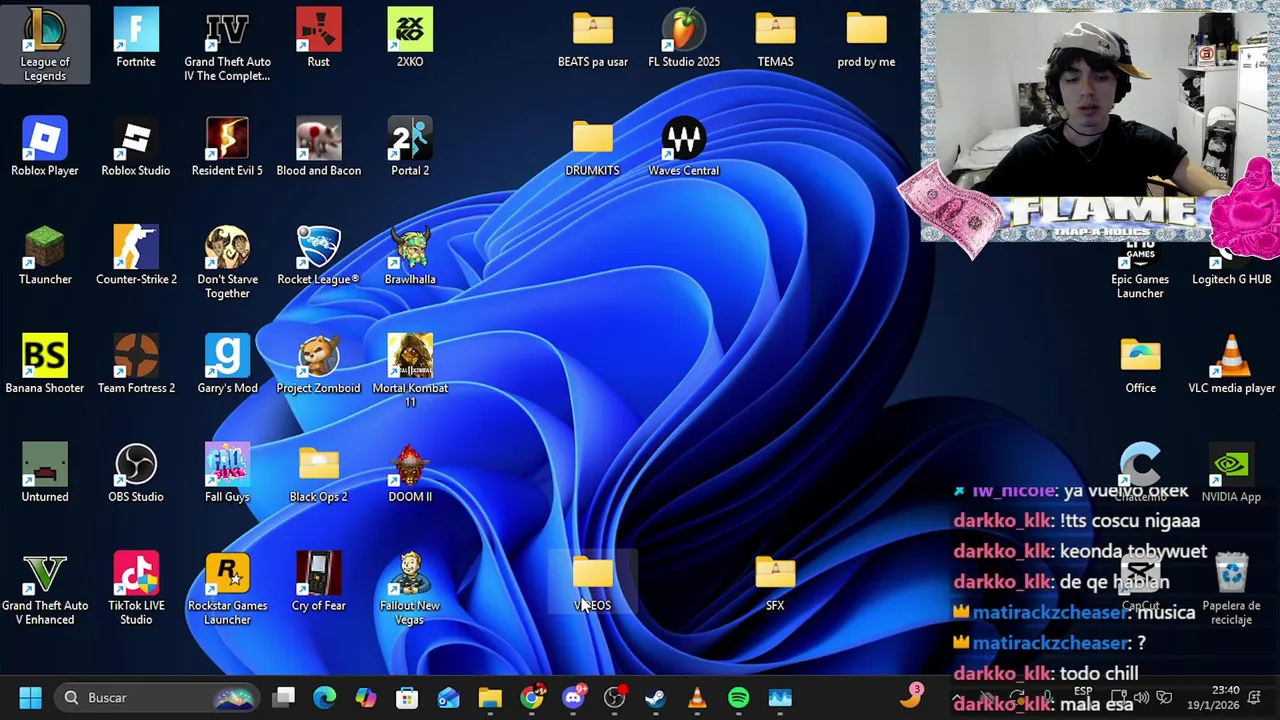Click the ESP language indicator in the tray

pyautogui.click(x=1083, y=691)
